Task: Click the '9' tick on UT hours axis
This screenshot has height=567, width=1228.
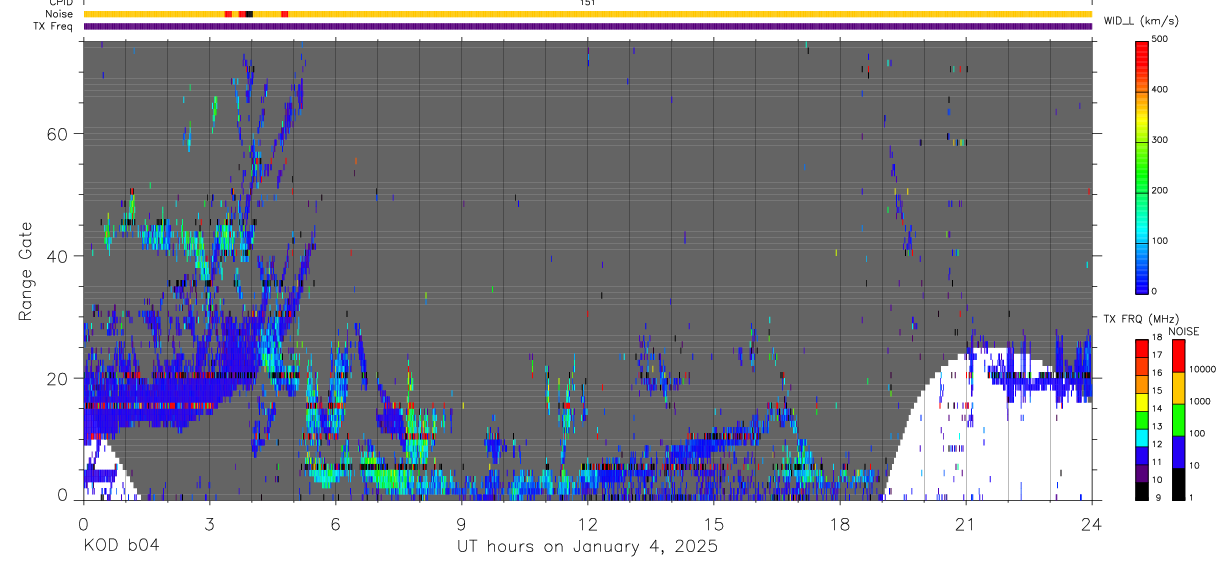Action: (x=461, y=524)
